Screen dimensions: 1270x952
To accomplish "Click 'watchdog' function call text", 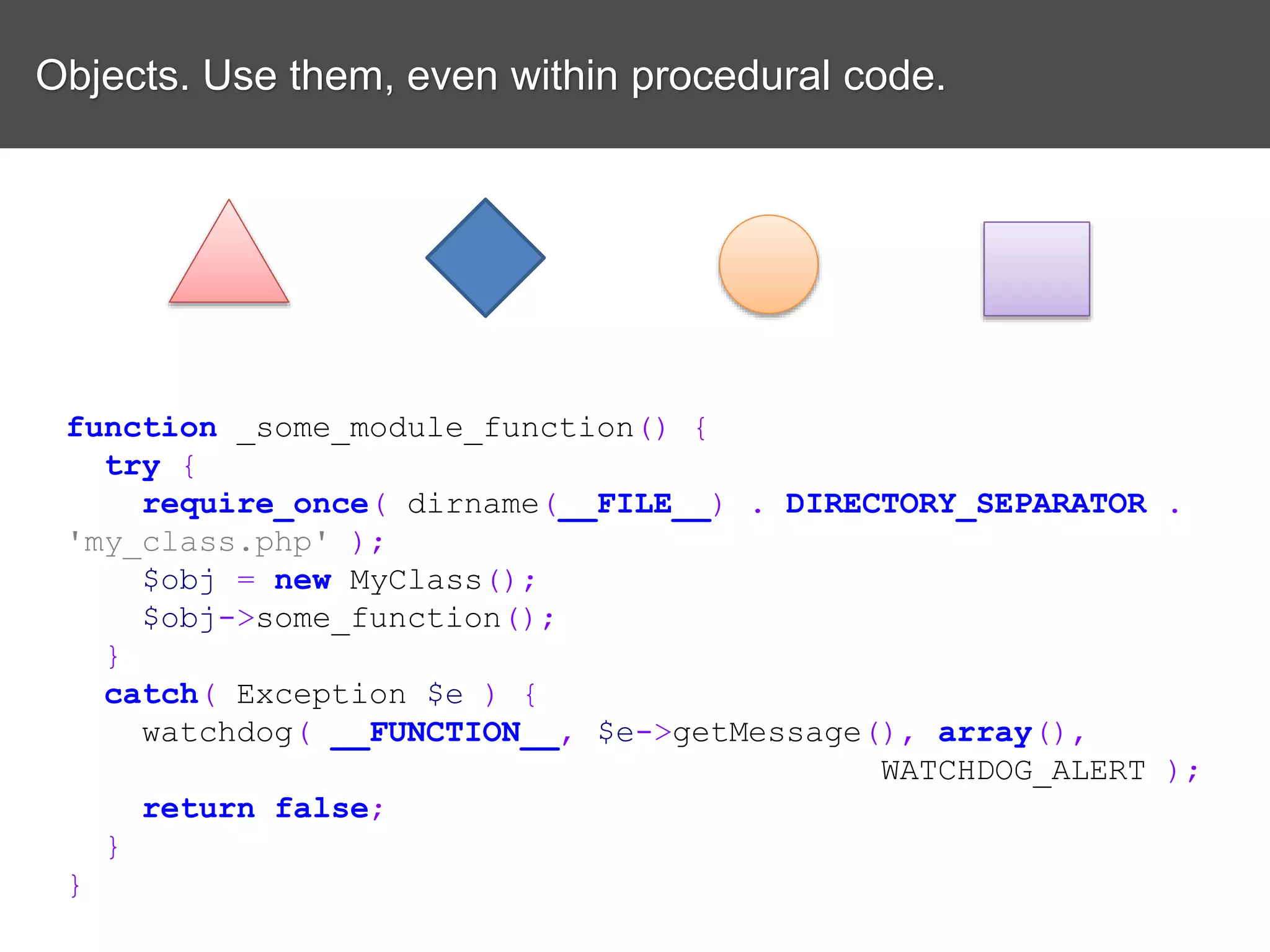I will 217,733.
